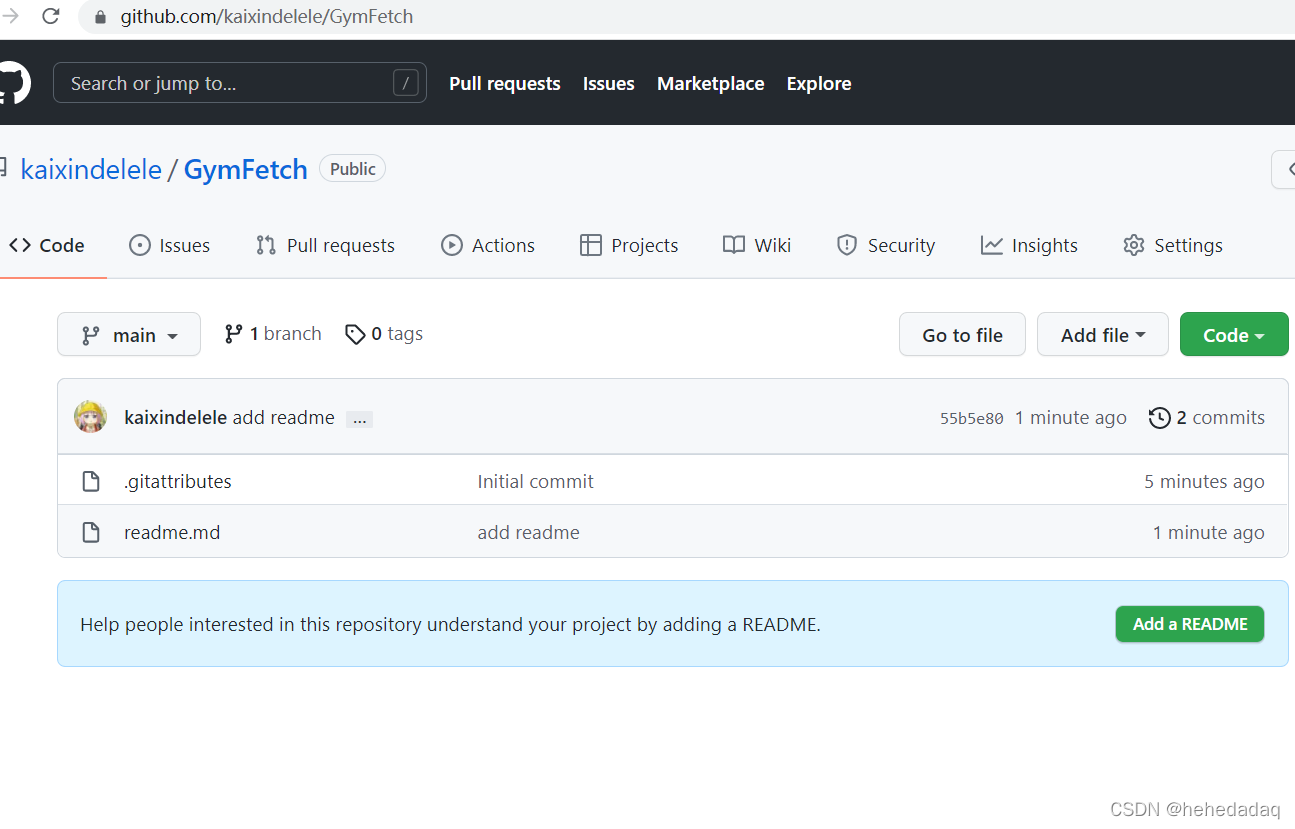
Task: Go to the repository Settings tab
Action: coord(1173,245)
